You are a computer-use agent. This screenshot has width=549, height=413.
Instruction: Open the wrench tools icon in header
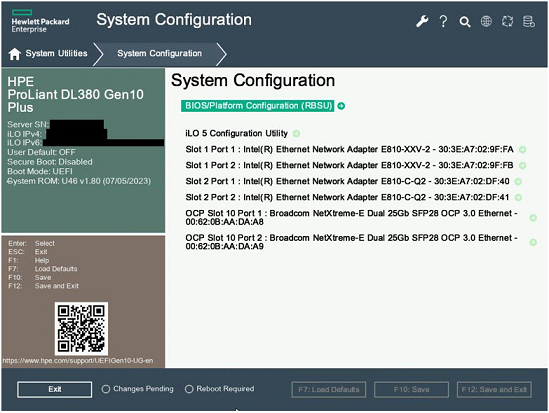pyautogui.click(x=422, y=21)
